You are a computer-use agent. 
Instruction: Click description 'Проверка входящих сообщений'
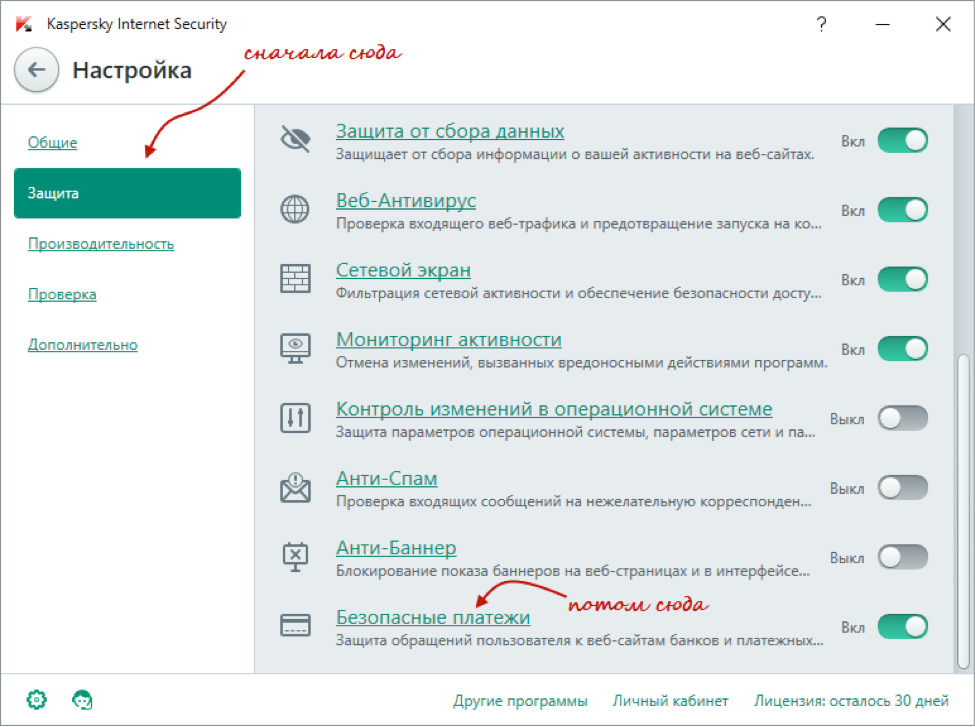pyautogui.click(x=448, y=501)
